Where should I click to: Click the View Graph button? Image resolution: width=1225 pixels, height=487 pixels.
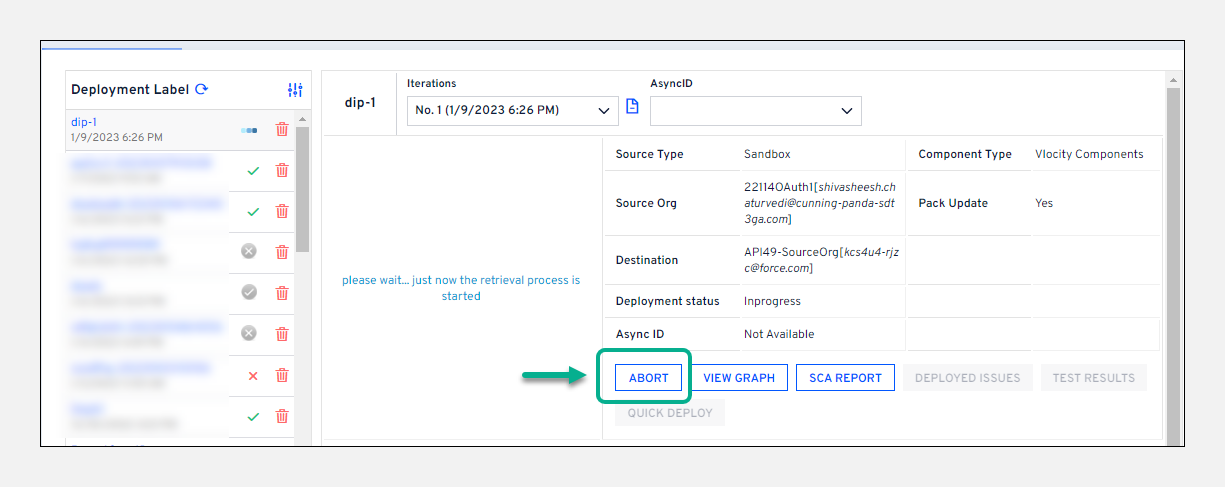(739, 378)
